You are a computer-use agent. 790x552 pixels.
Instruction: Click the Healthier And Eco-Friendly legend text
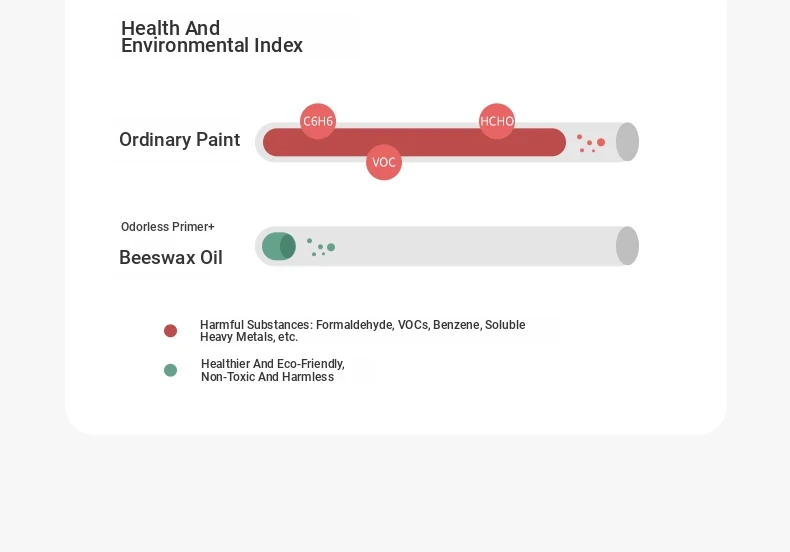click(273, 370)
